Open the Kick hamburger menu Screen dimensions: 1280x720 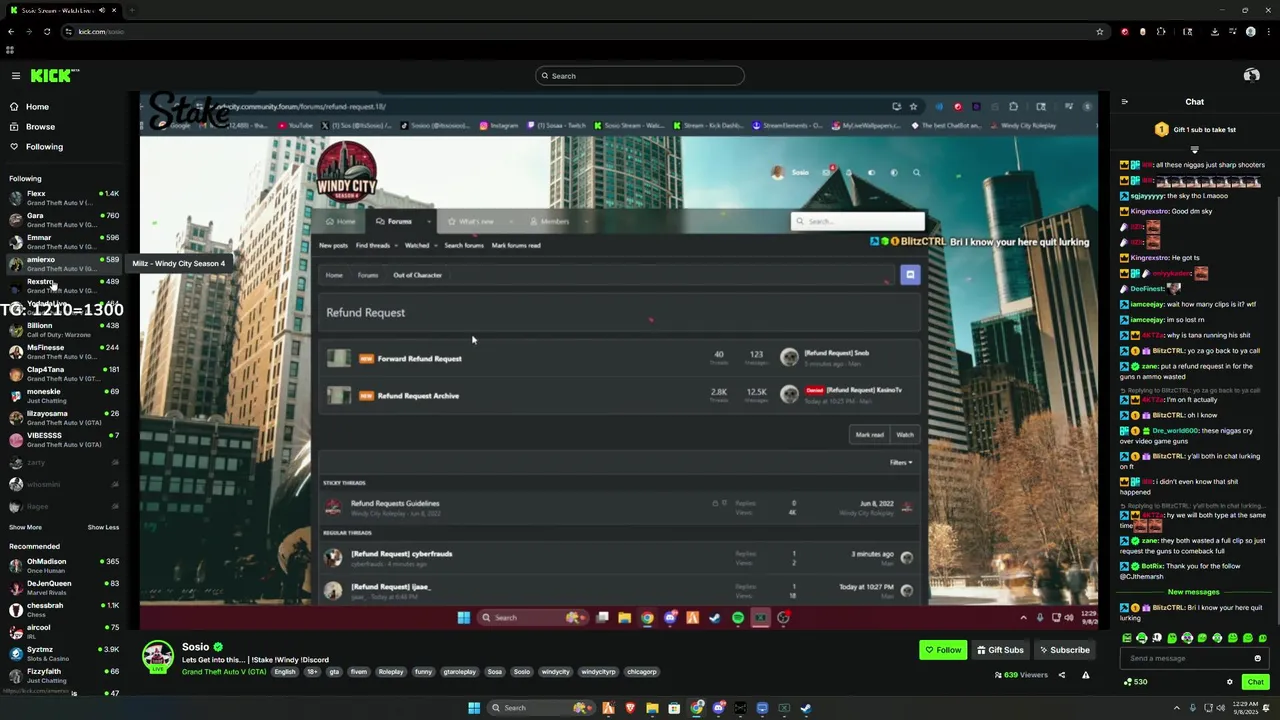(15, 76)
